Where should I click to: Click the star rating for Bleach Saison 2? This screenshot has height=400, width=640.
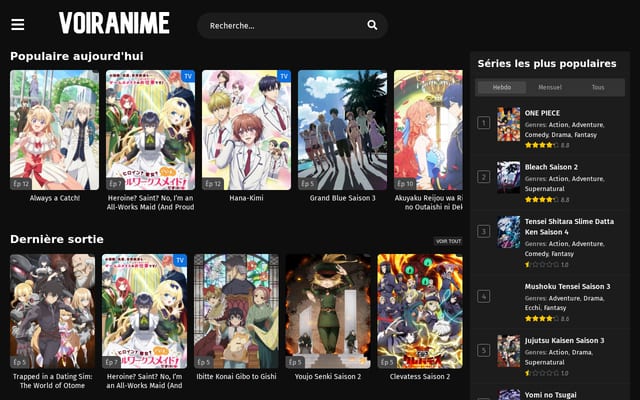pyautogui.click(x=542, y=200)
